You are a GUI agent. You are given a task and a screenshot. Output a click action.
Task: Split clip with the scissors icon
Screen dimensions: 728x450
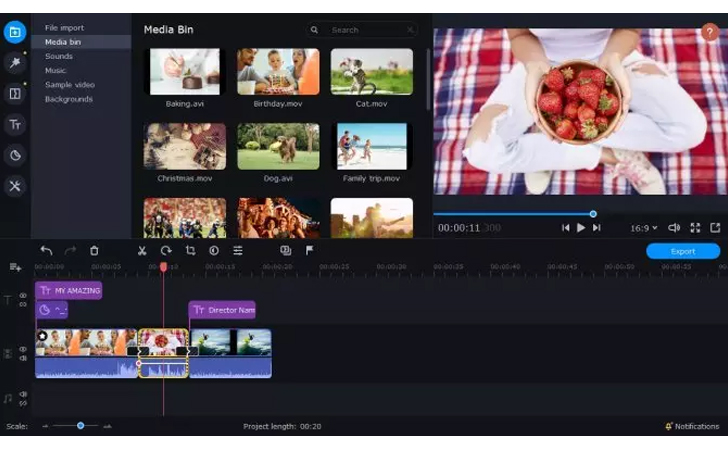142,251
